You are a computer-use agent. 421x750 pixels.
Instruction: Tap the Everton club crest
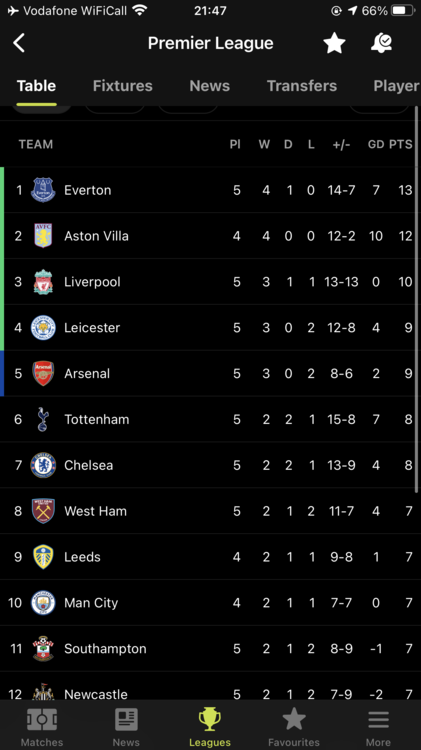click(x=43, y=190)
